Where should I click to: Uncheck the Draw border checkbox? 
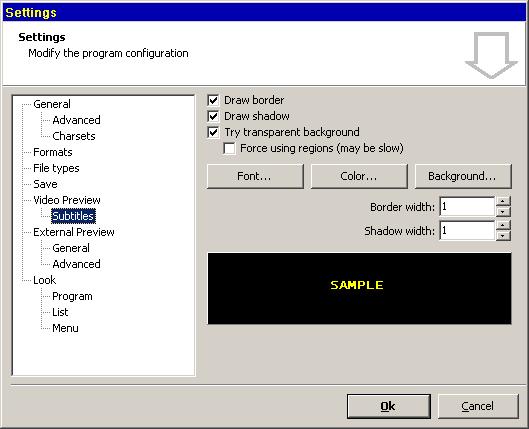[x=213, y=100]
